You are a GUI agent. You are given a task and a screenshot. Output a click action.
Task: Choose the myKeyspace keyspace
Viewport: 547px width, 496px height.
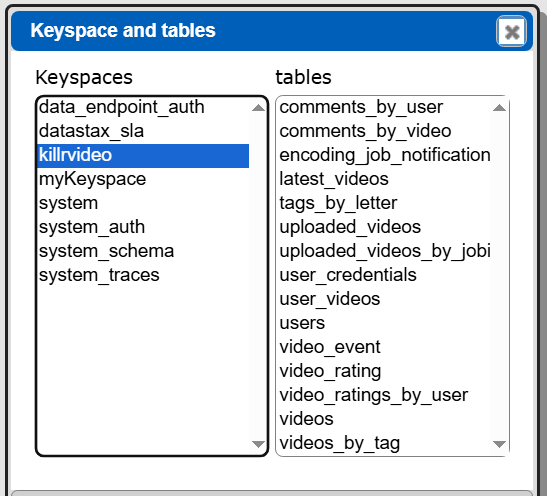[x=143, y=180]
